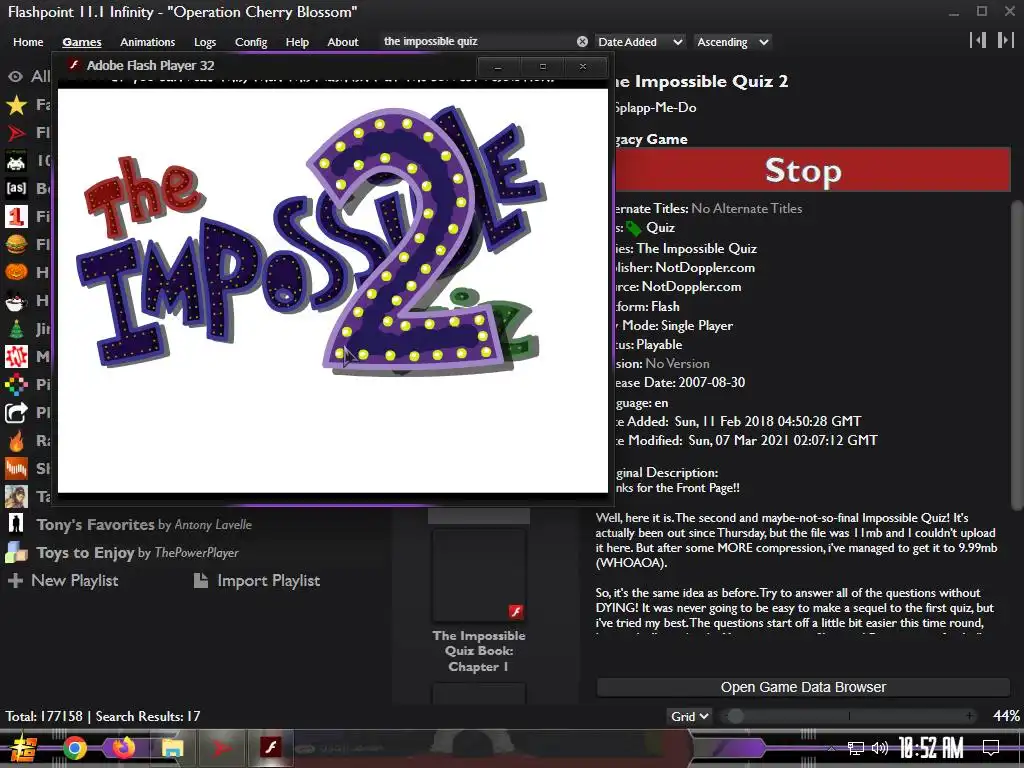Click the game details scrollbar
Screen dimensions: 1024x768
[x=1017, y=356]
